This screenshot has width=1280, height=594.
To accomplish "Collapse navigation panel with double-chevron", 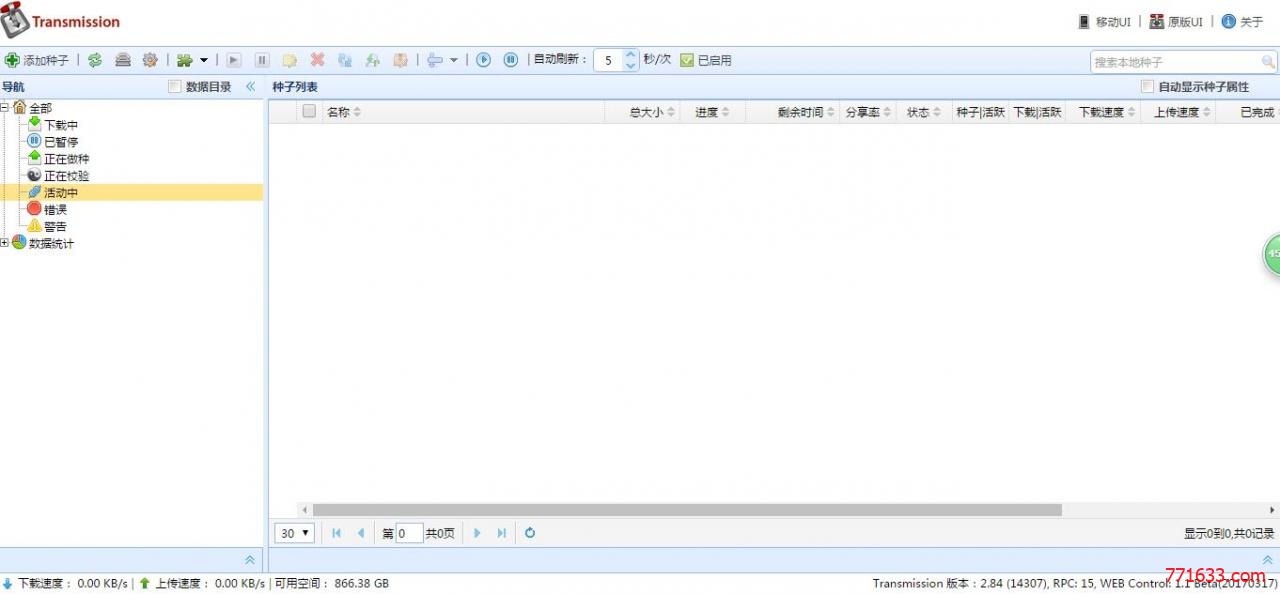I will (x=250, y=87).
